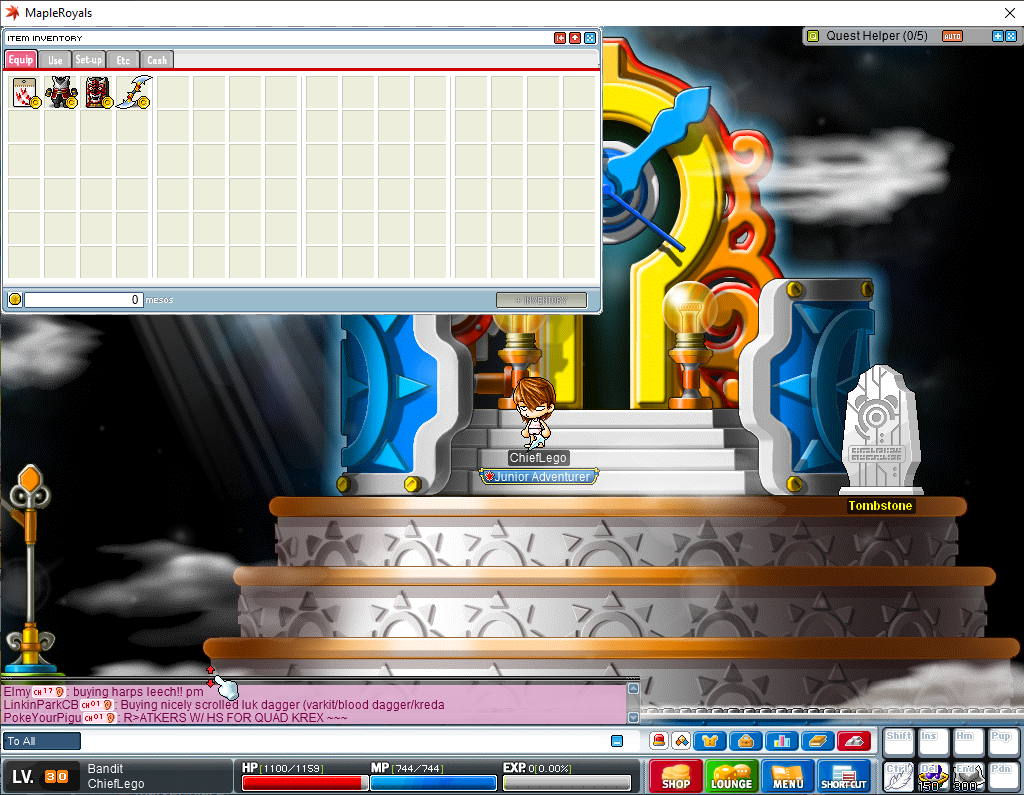The height and width of the screenshot is (795, 1024).
Task: Select the red mask item in inventory
Action: [x=97, y=92]
